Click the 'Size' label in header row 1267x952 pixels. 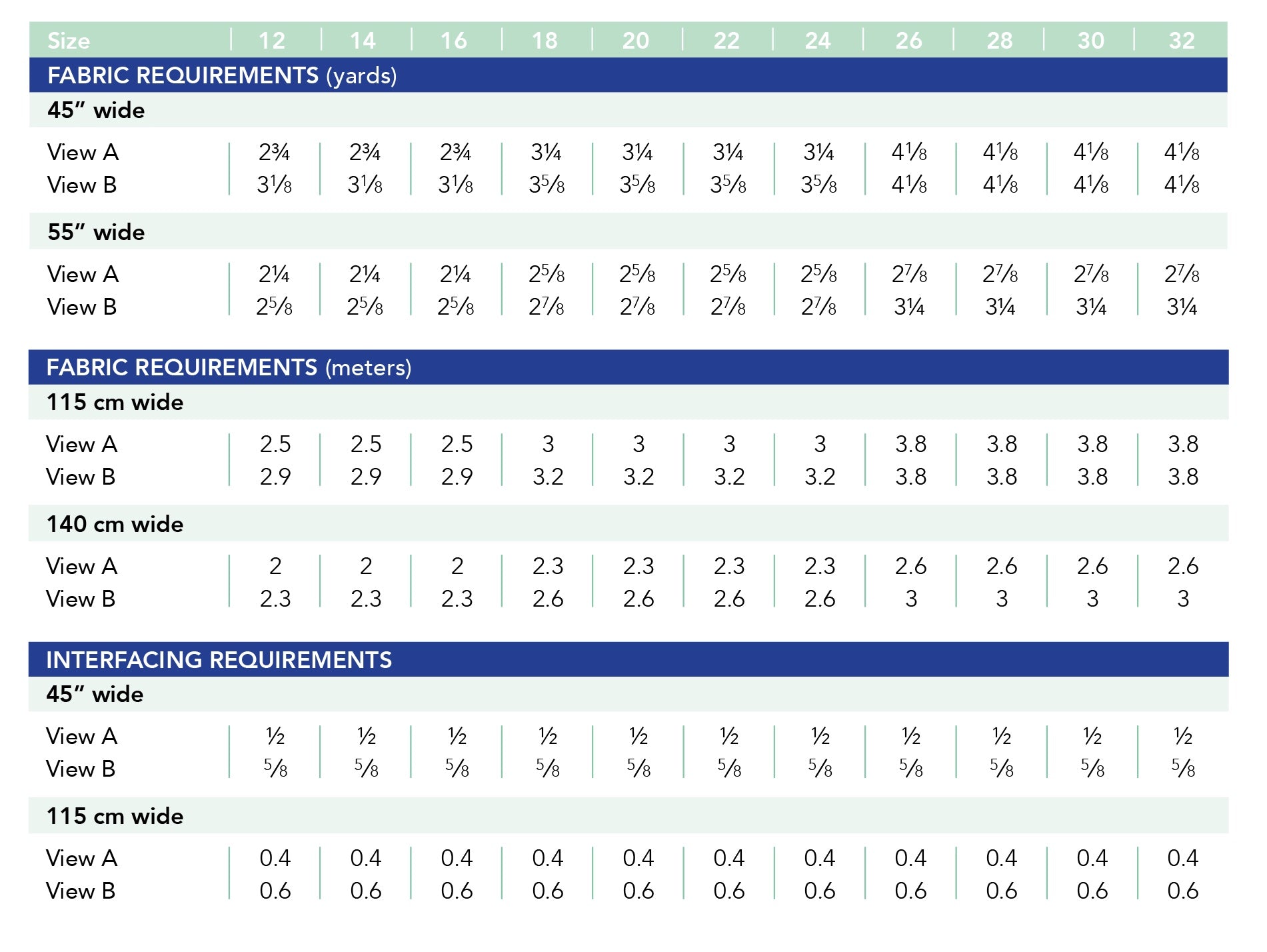[69, 41]
